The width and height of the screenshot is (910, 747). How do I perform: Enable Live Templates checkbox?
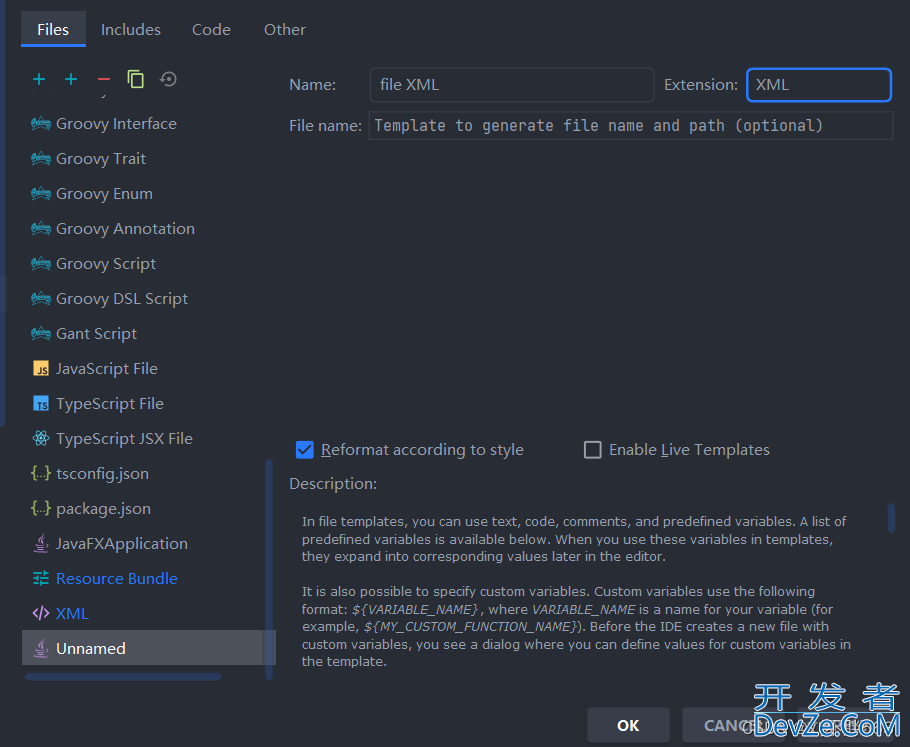click(x=593, y=450)
